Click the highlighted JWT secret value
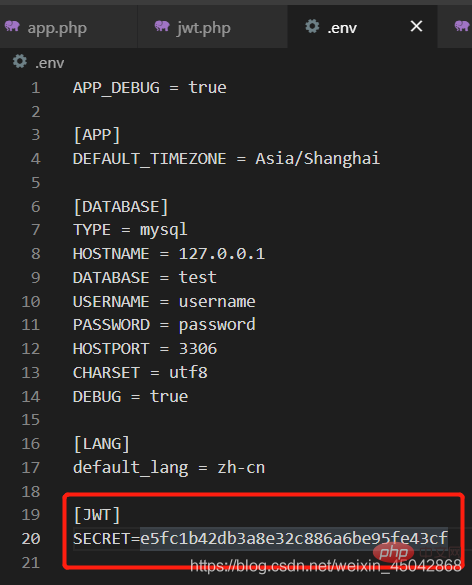This screenshot has height=585, width=472. click(x=294, y=539)
